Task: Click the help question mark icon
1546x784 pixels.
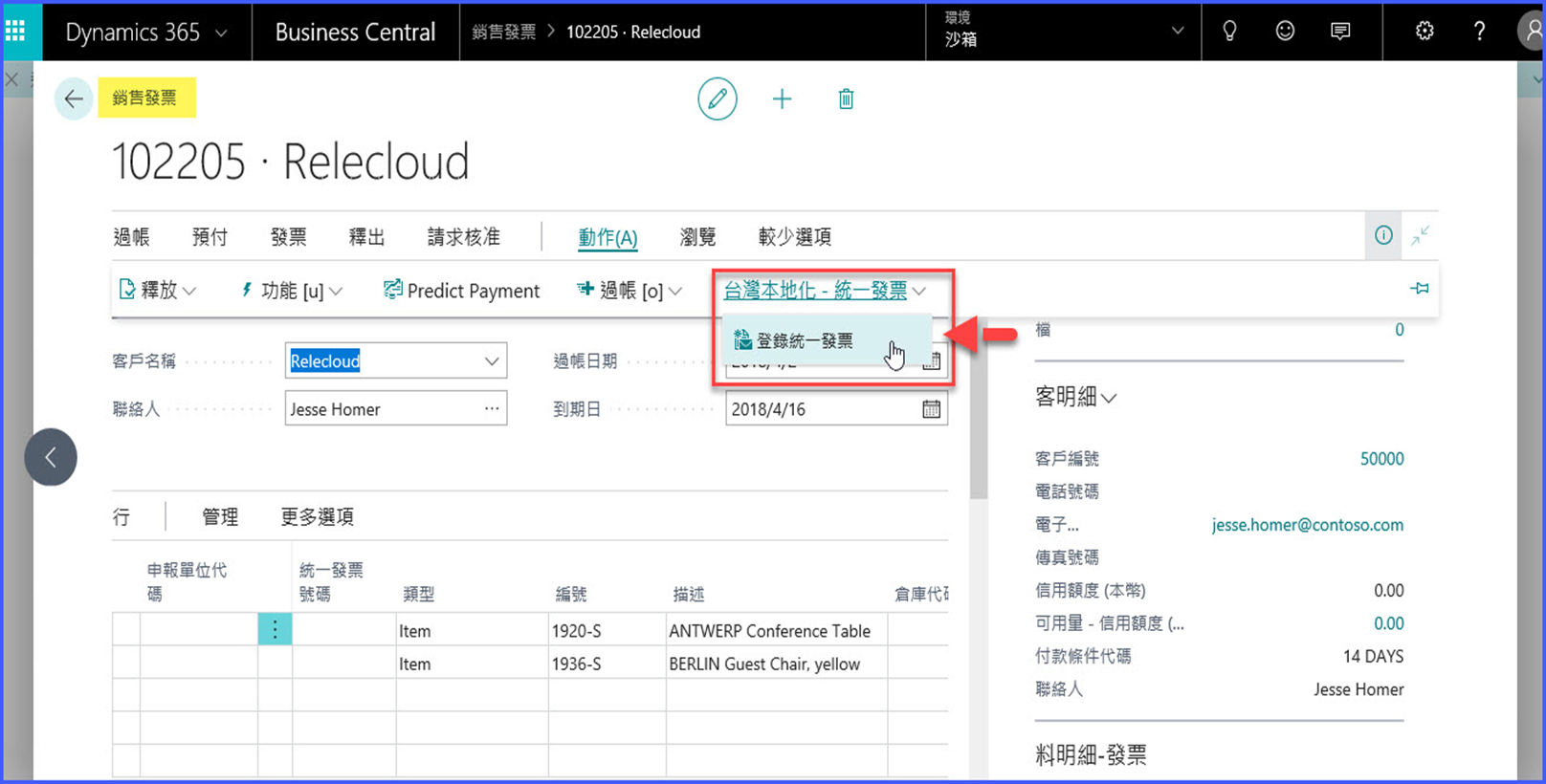Action: coord(1479,32)
